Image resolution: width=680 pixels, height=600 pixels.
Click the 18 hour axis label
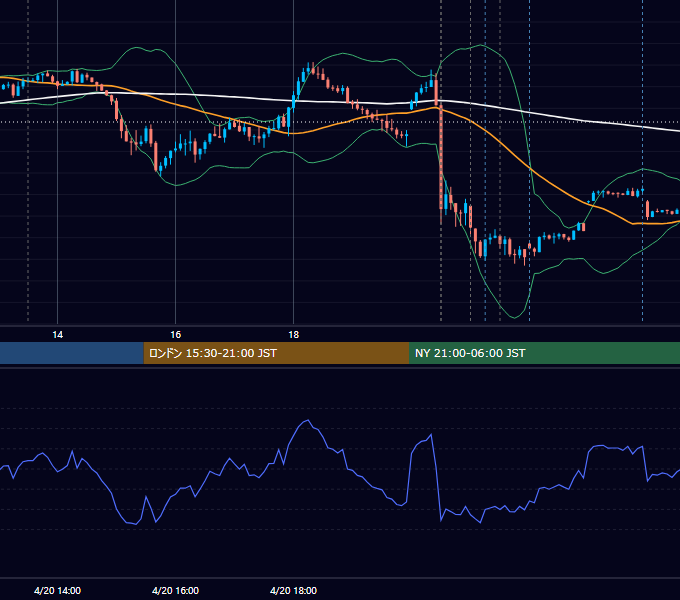[x=294, y=335]
